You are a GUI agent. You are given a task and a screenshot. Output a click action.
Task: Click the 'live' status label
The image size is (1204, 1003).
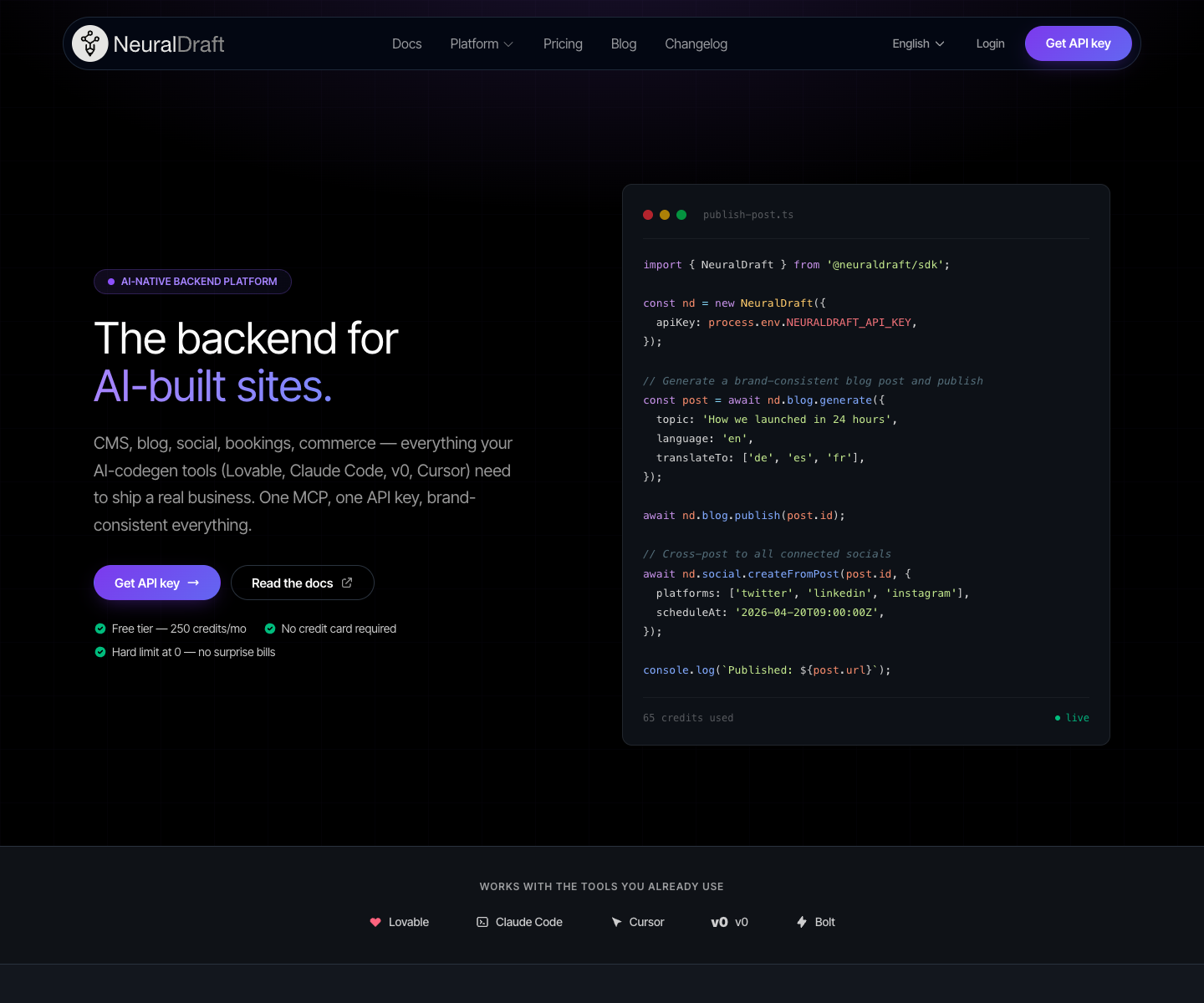pos(1078,718)
